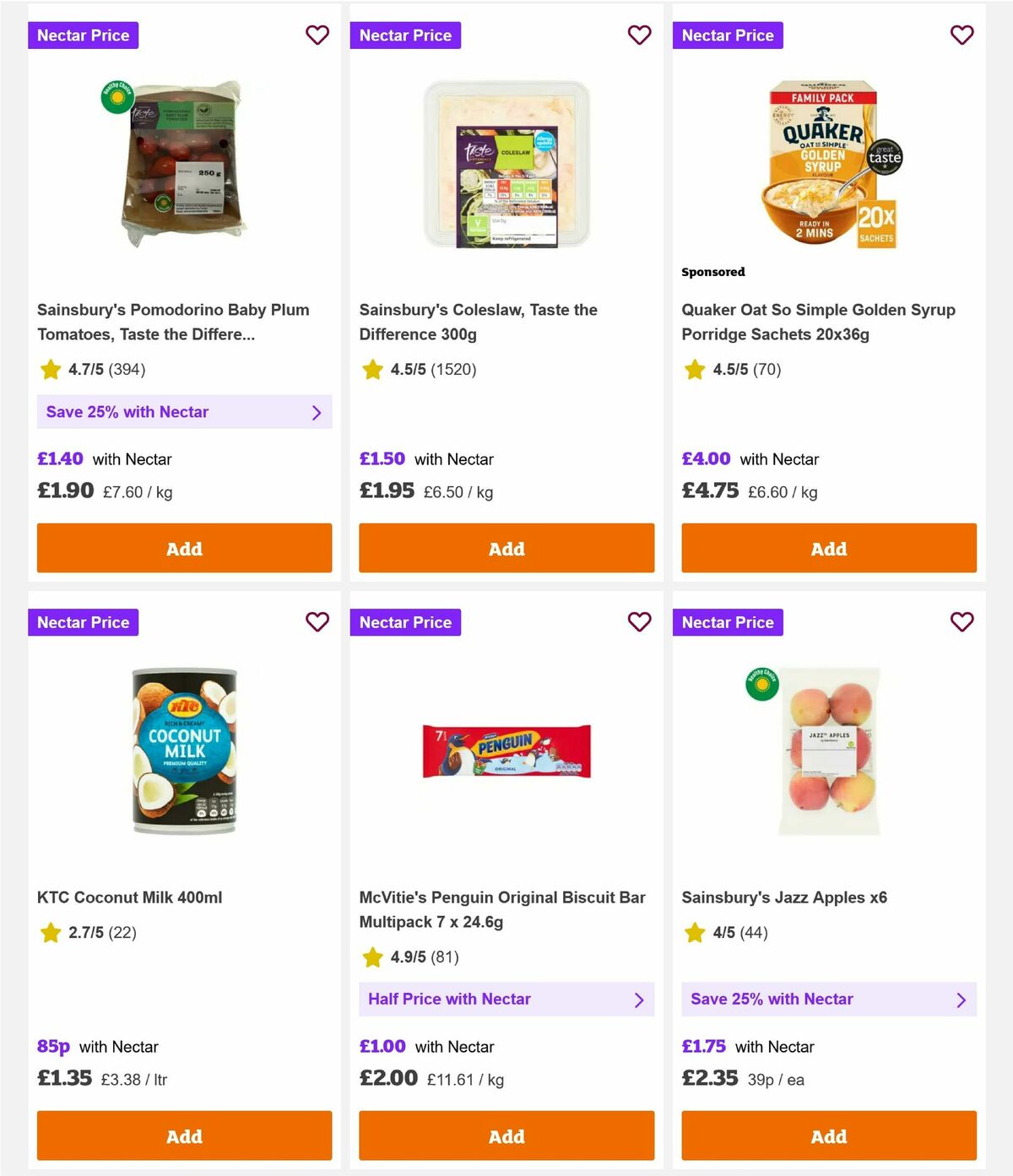
Task: Expand the Save 25% offer on Jazz Apples
Action: pos(829,999)
